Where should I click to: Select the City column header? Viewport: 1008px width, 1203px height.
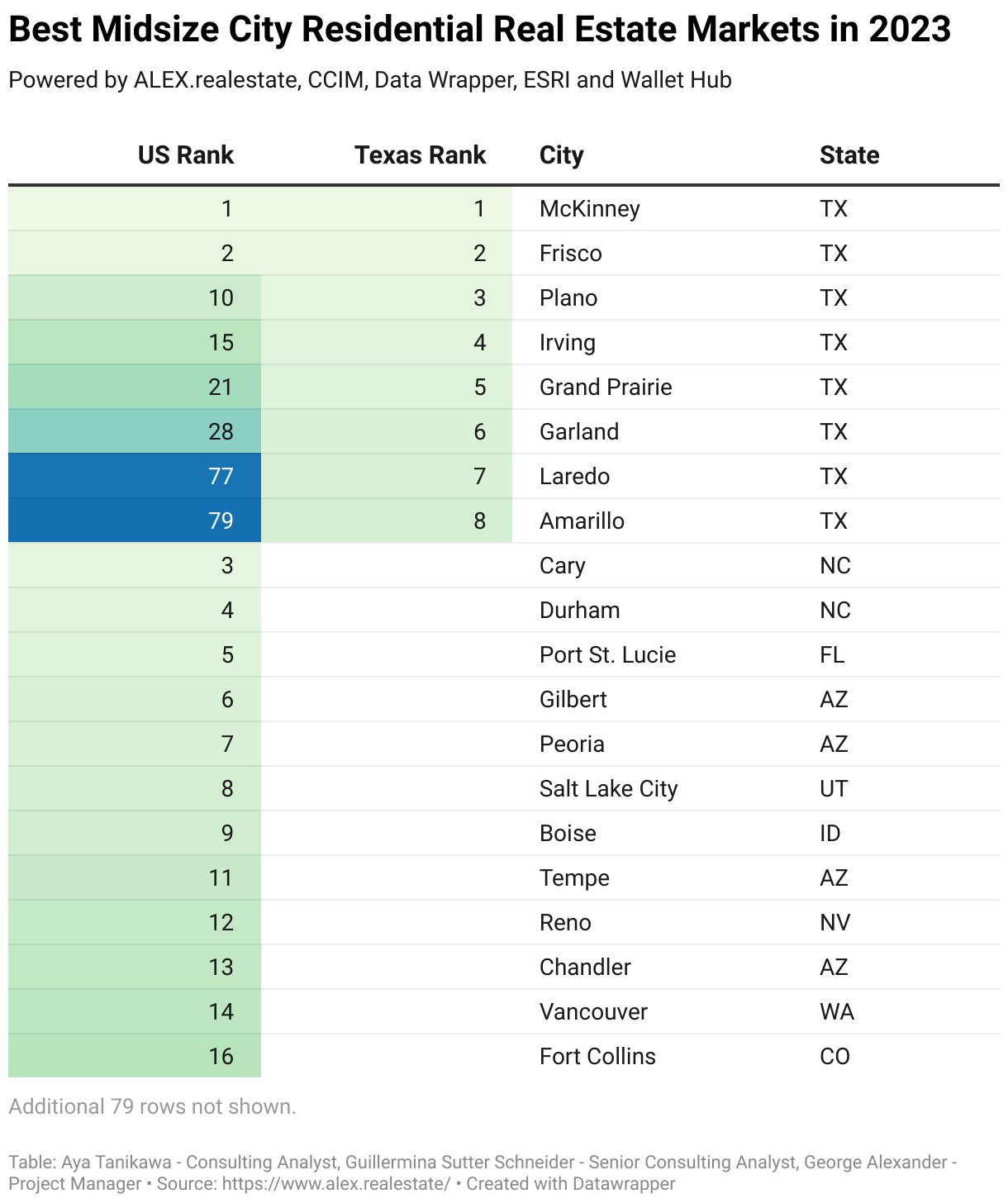(x=561, y=155)
